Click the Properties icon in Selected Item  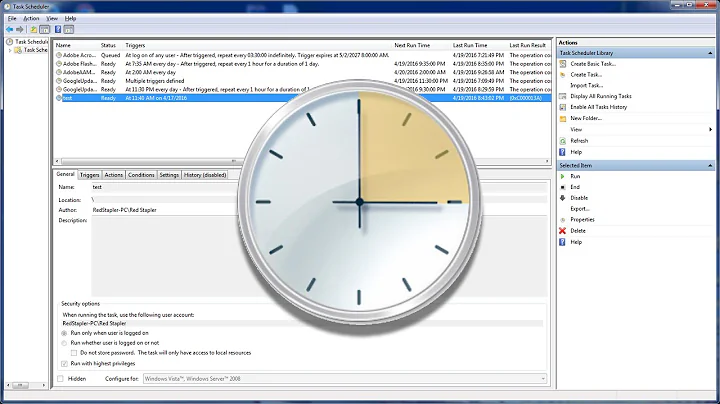point(563,220)
